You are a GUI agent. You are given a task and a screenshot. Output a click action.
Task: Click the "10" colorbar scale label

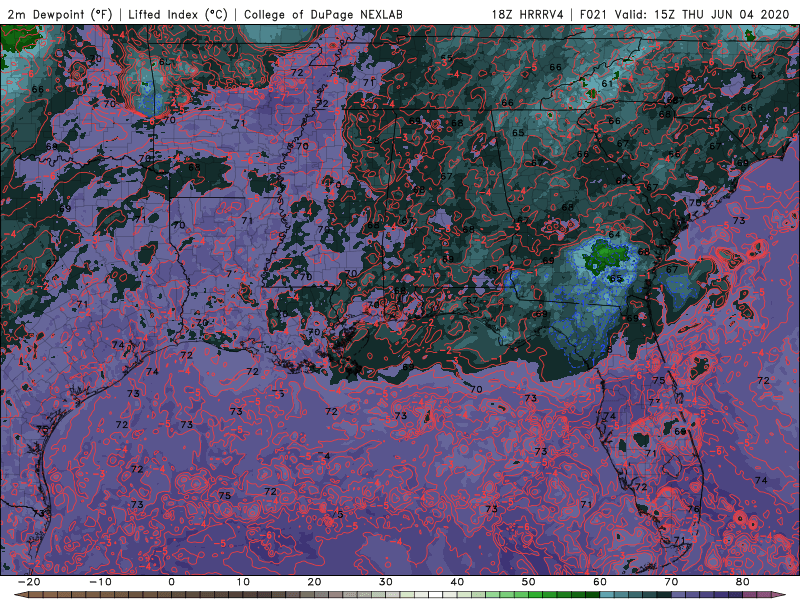pos(243,582)
